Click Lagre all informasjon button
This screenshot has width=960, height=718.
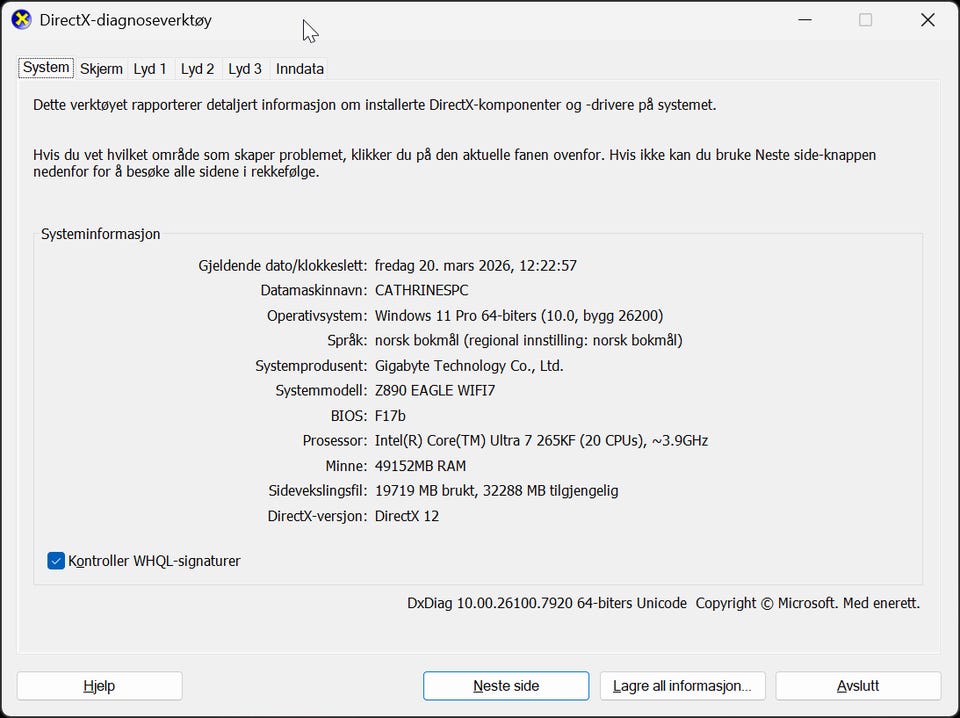click(683, 686)
